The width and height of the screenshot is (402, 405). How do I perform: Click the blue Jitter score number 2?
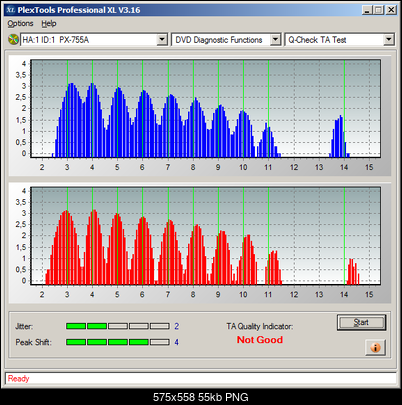177,326
